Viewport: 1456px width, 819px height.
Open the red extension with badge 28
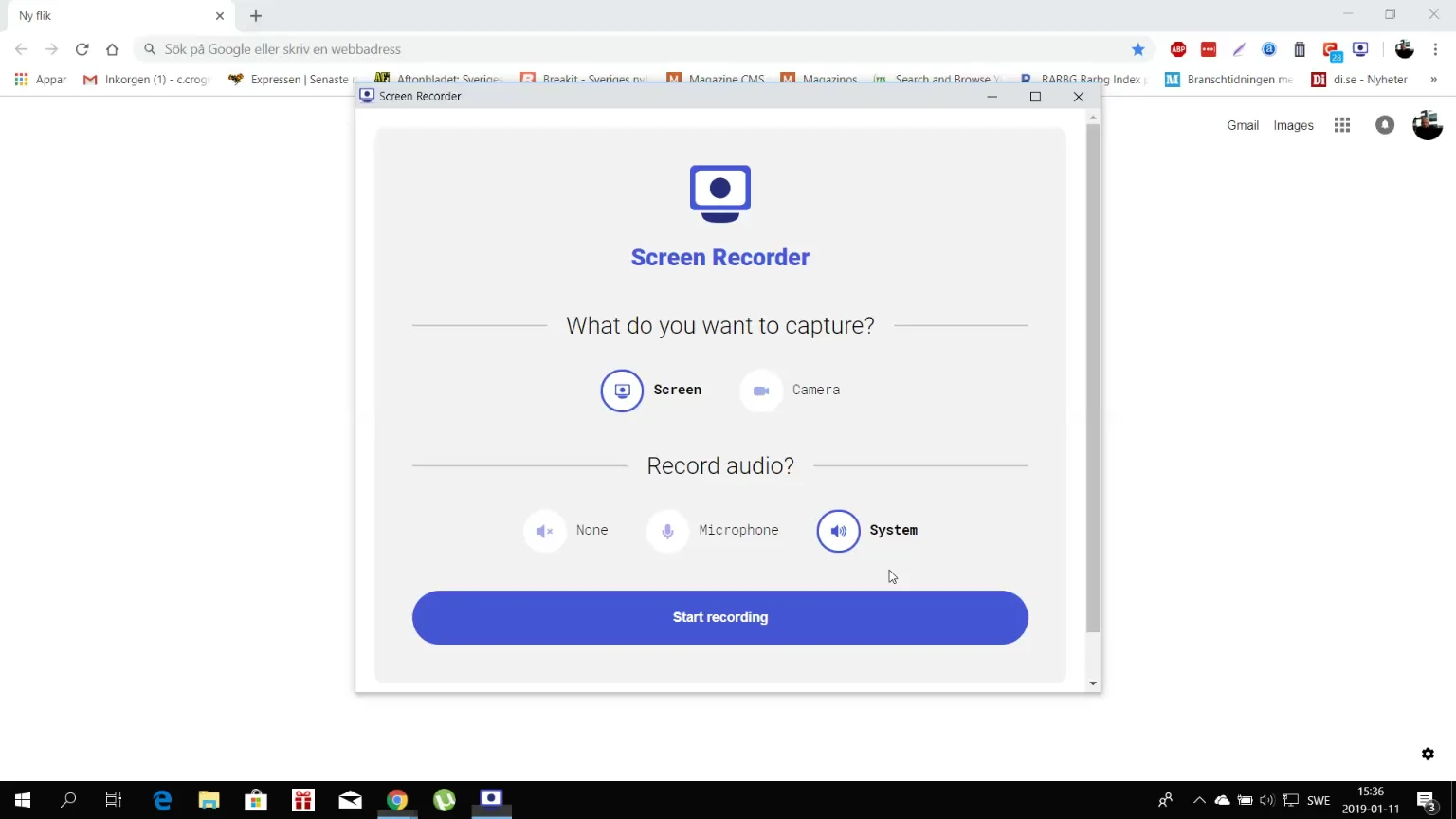(1331, 50)
